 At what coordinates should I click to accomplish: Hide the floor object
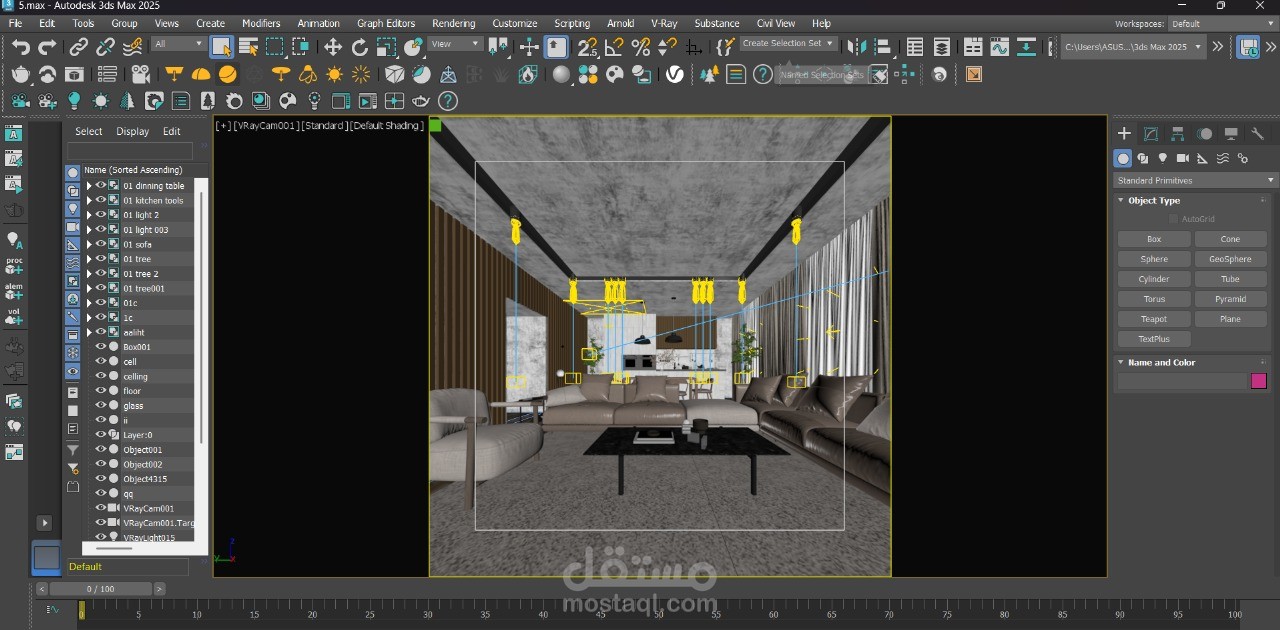pos(100,391)
